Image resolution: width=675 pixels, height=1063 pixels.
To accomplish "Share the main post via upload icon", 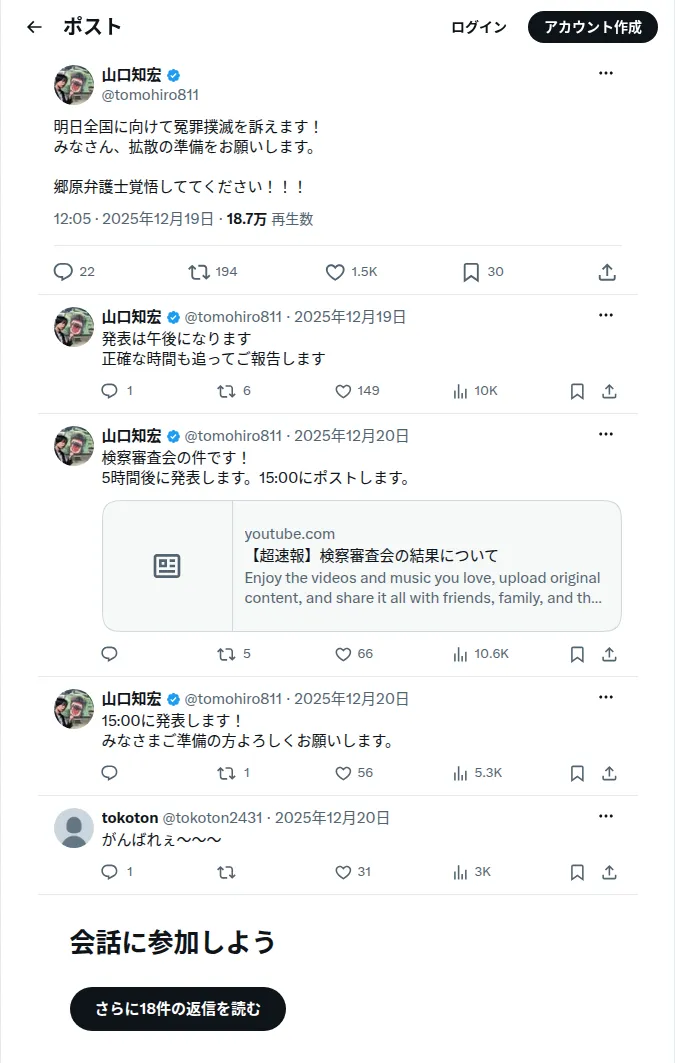I will [607, 272].
